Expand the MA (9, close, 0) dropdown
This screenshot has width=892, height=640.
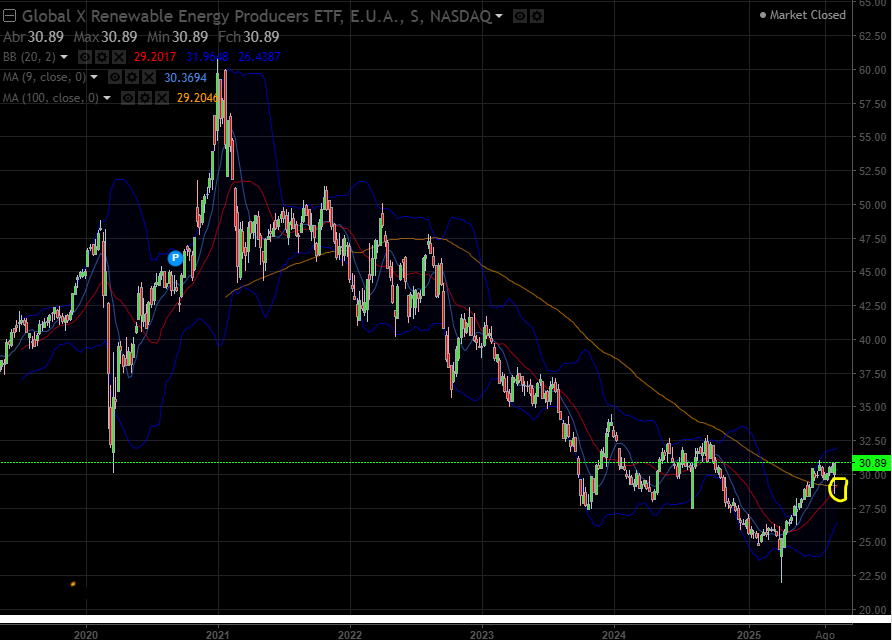(94, 77)
